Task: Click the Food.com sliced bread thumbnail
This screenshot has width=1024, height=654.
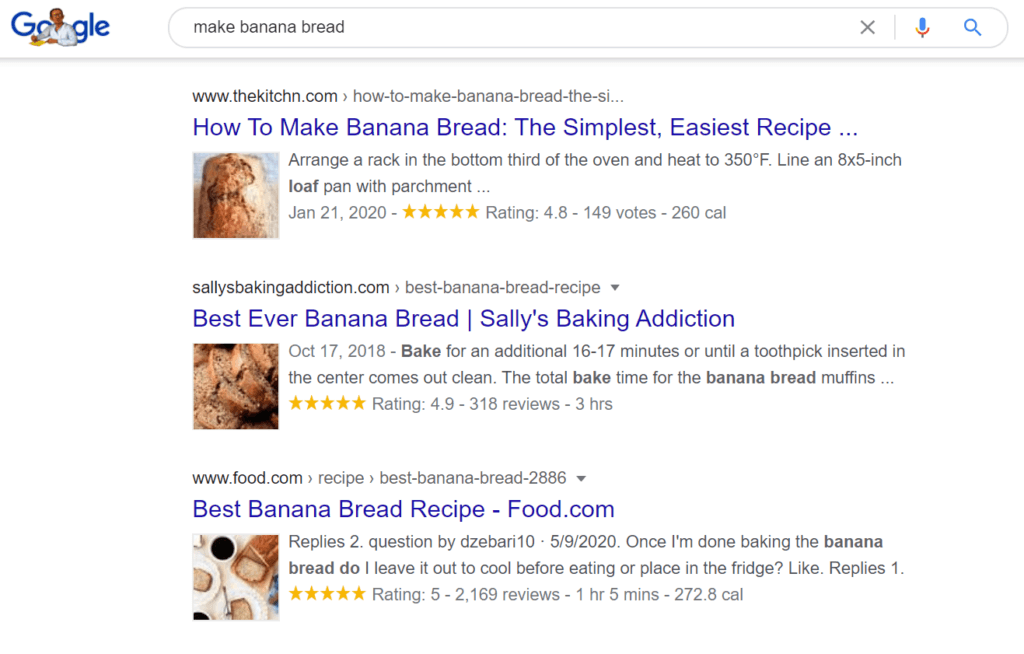Action: (236, 577)
